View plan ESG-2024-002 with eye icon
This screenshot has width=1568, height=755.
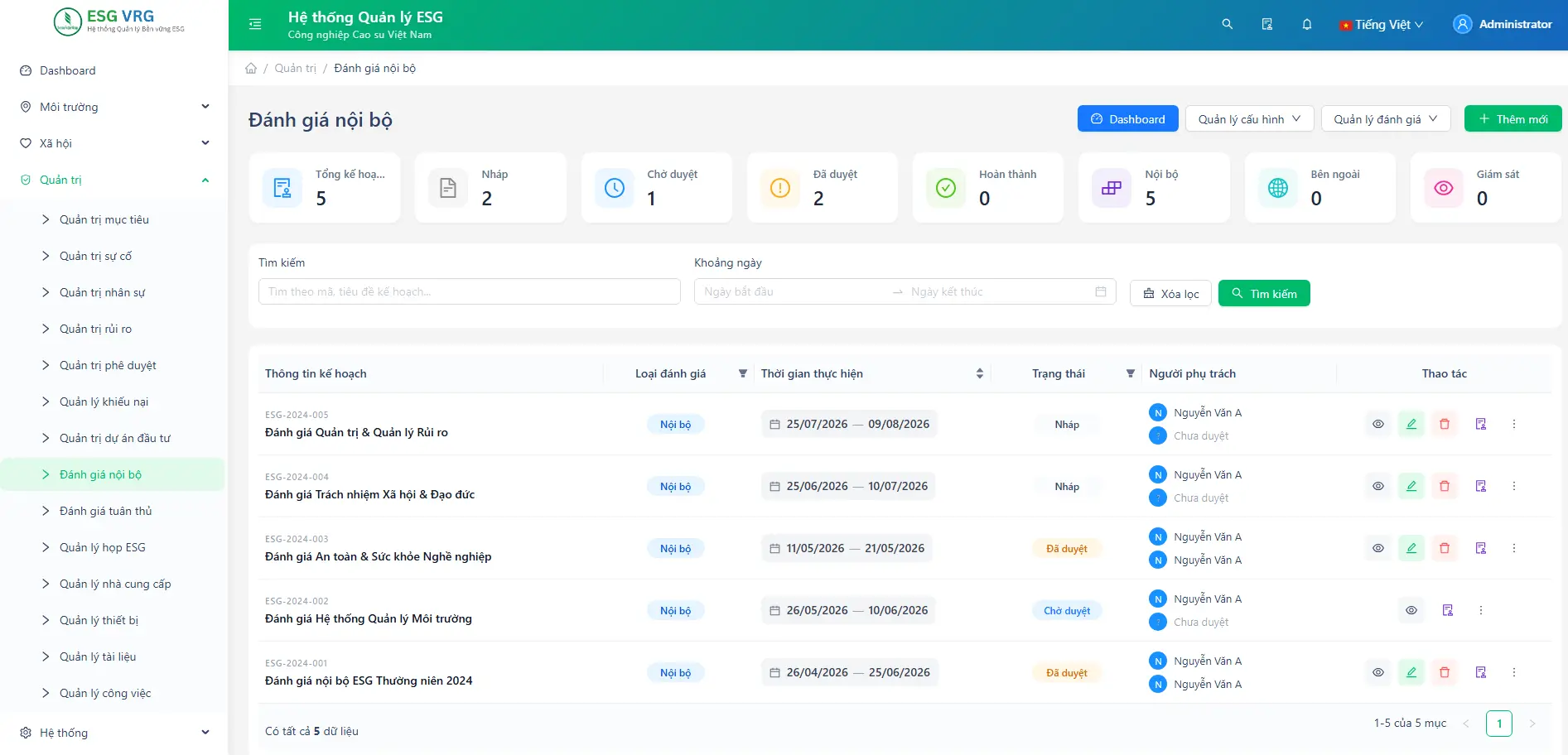(x=1411, y=610)
